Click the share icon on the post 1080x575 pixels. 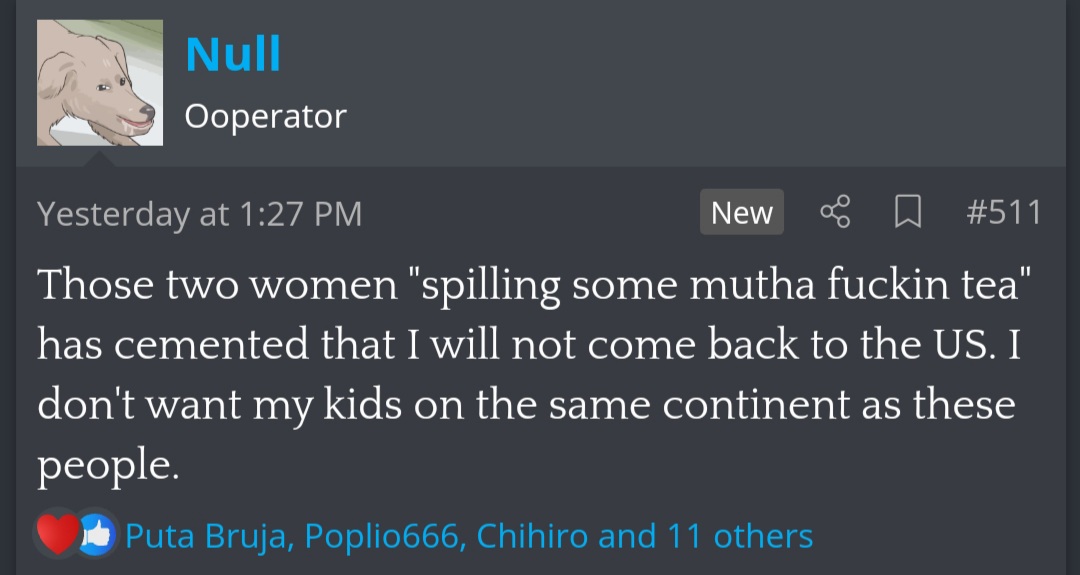click(835, 212)
